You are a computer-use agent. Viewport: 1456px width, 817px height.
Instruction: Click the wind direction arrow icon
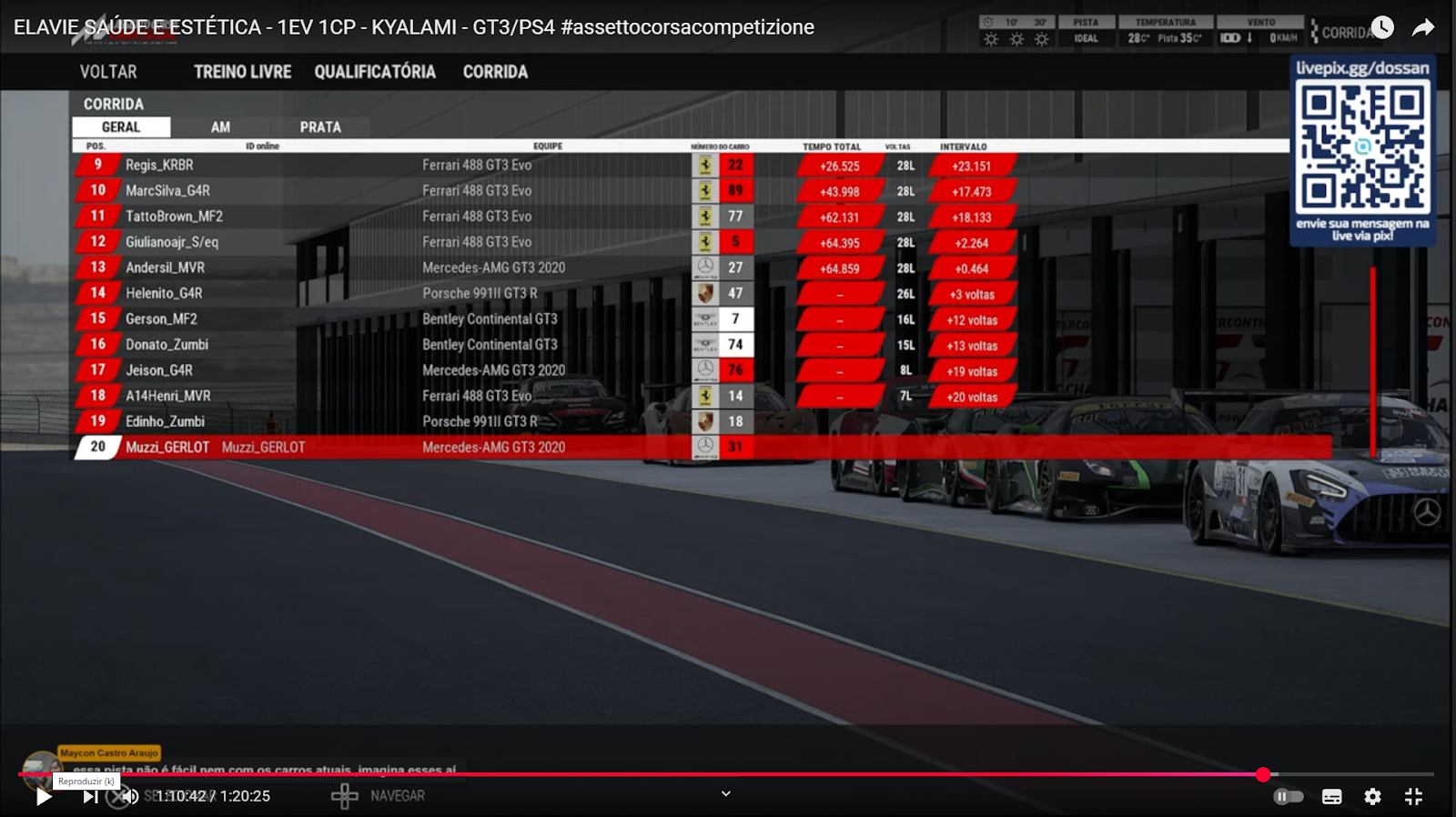coord(1249,38)
